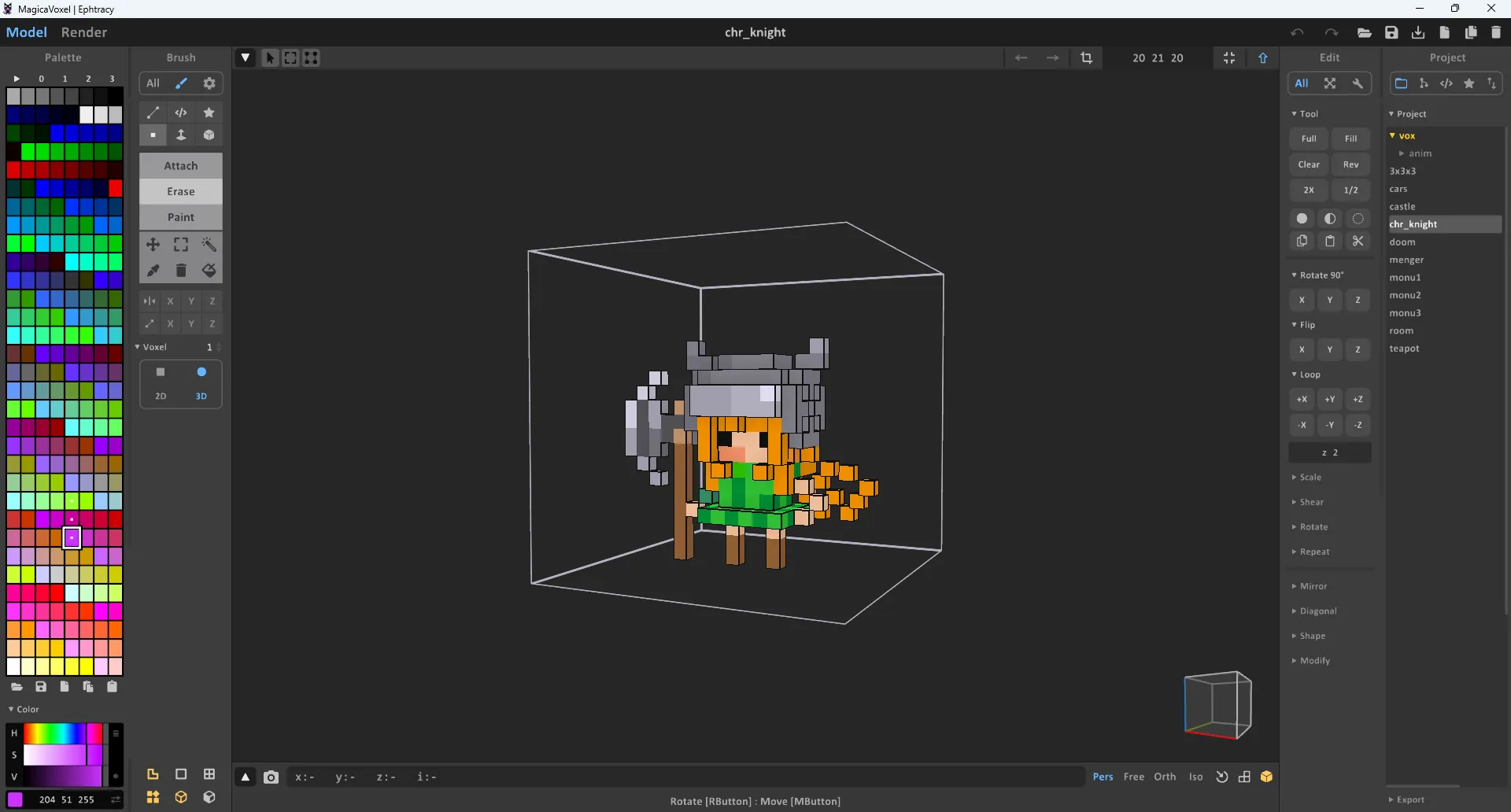
Task: Switch to the Render tab
Action: click(x=84, y=32)
